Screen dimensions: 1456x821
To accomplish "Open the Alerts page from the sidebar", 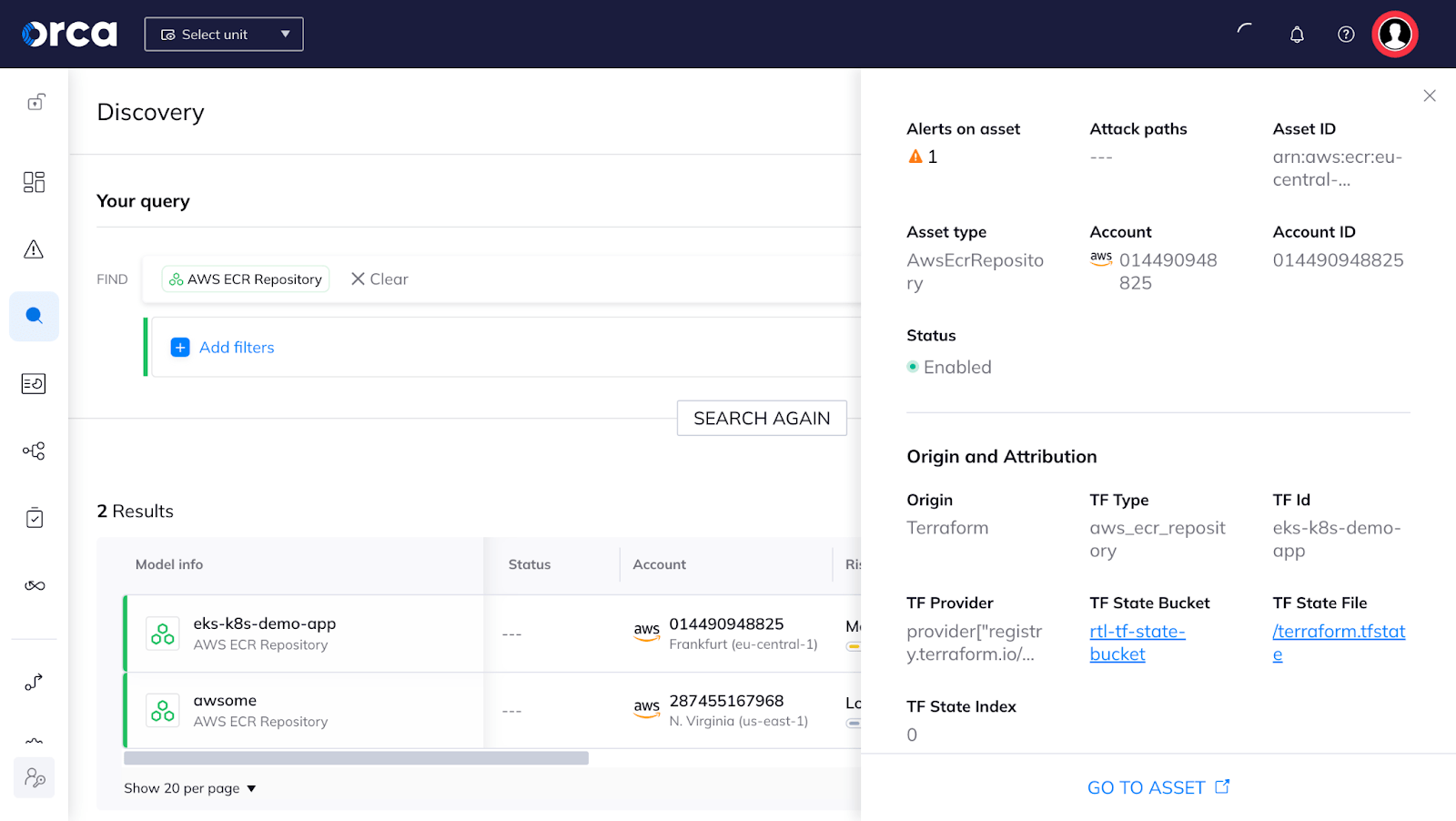I will 34,248.
